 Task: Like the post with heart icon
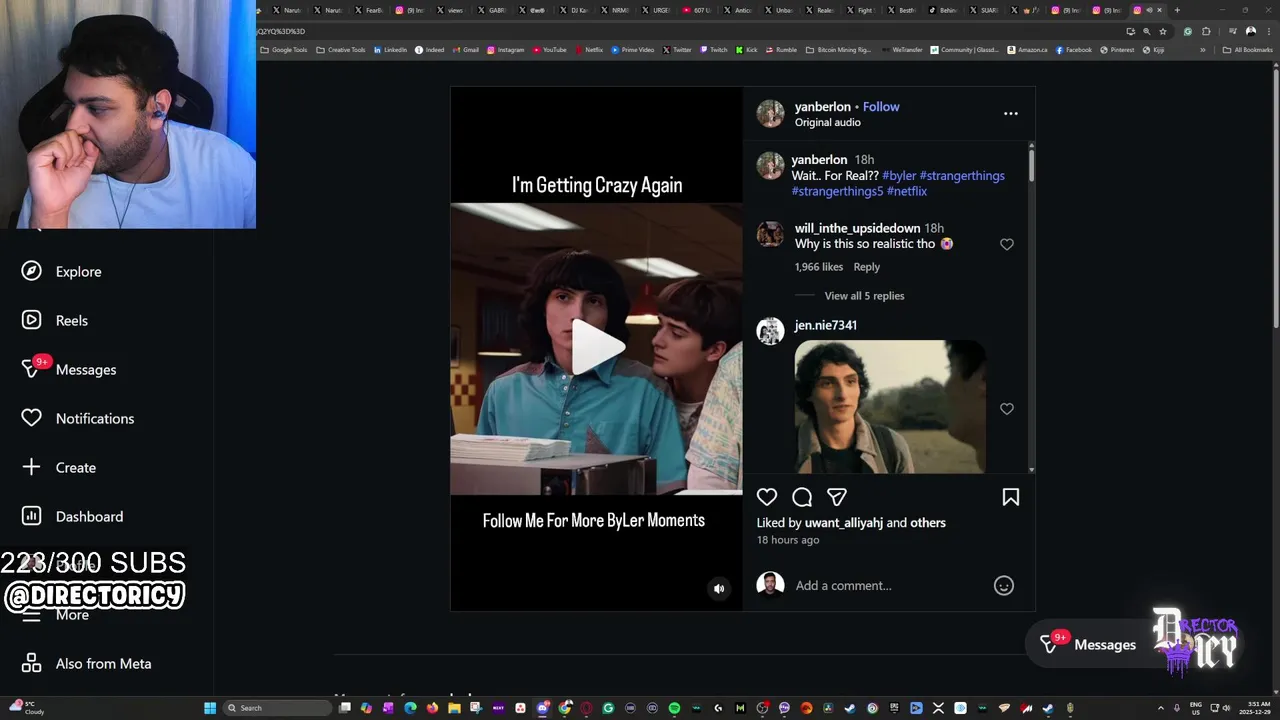coord(767,497)
